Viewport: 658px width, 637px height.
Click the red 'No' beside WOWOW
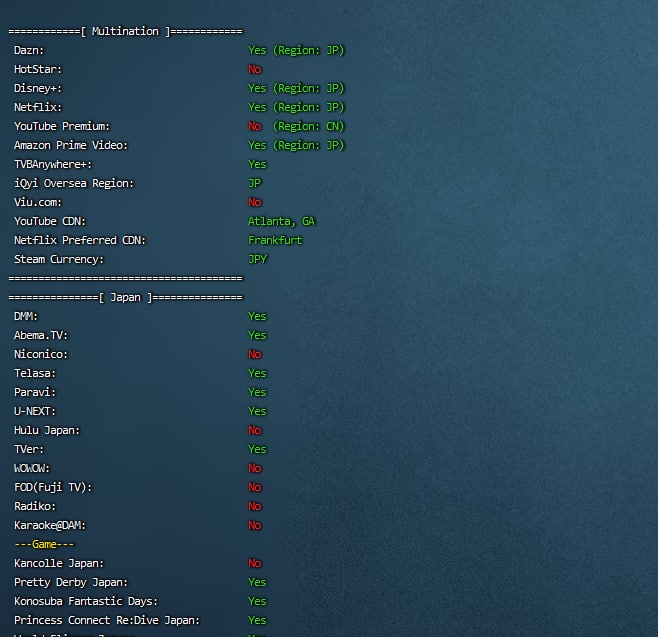pos(255,468)
